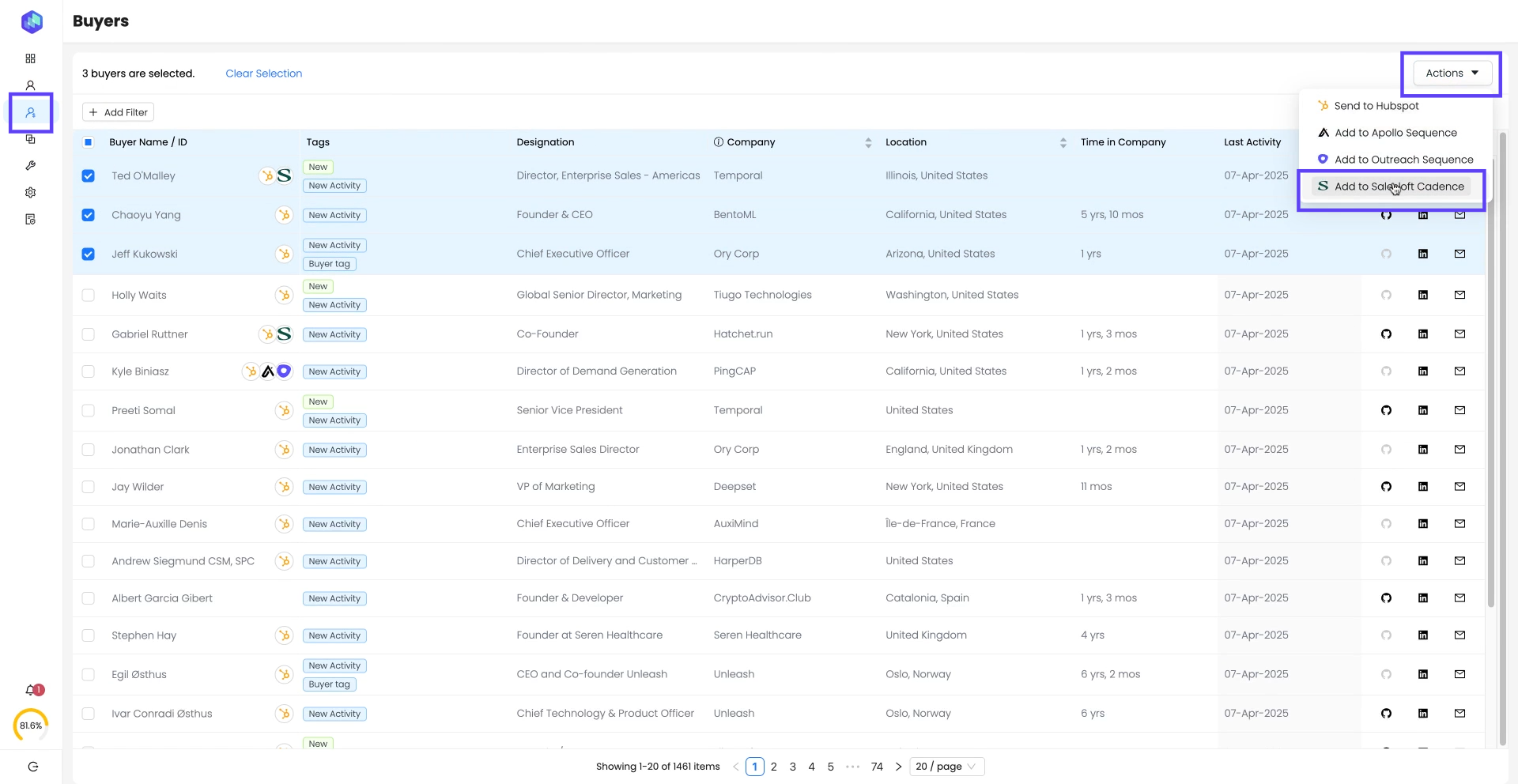Open the settings gear in sidebar
This screenshot has width=1518, height=784.
pyautogui.click(x=31, y=192)
